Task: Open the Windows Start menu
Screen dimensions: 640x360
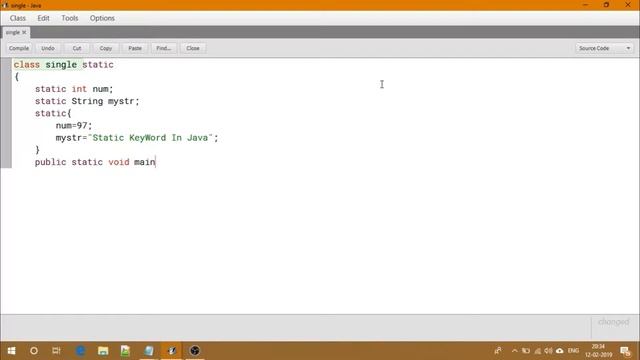Action: (x=11, y=351)
